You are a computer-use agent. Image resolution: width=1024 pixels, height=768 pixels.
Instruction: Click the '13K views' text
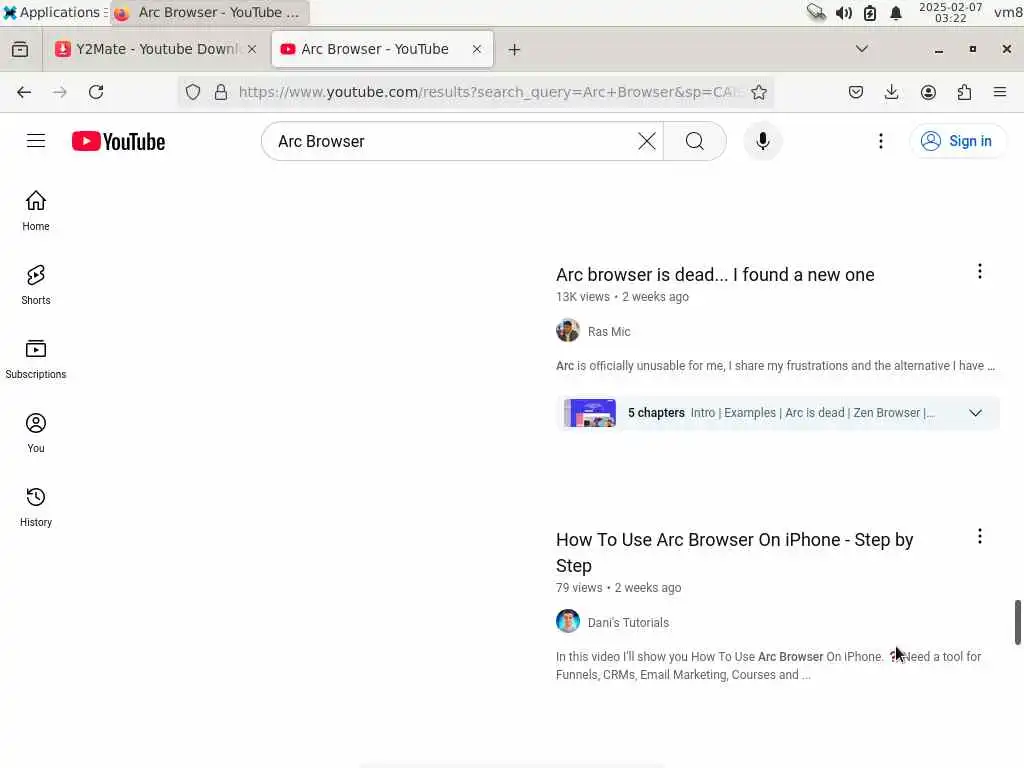[583, 296]
